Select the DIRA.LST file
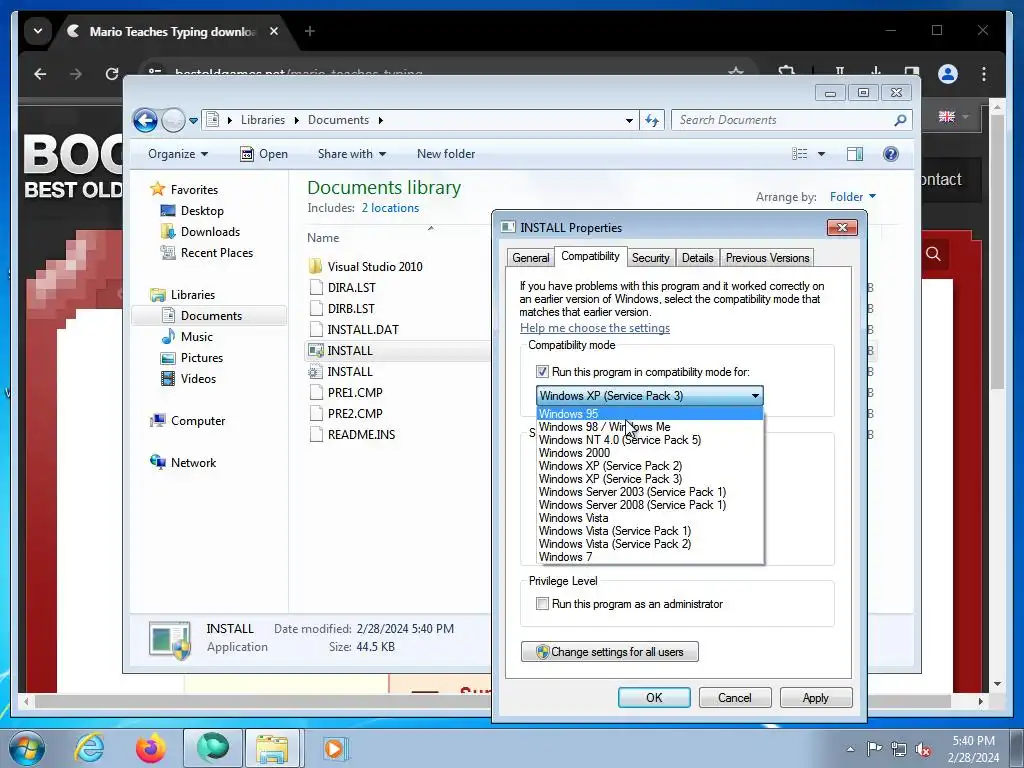 pyautogui.click(x=351, y=287)
